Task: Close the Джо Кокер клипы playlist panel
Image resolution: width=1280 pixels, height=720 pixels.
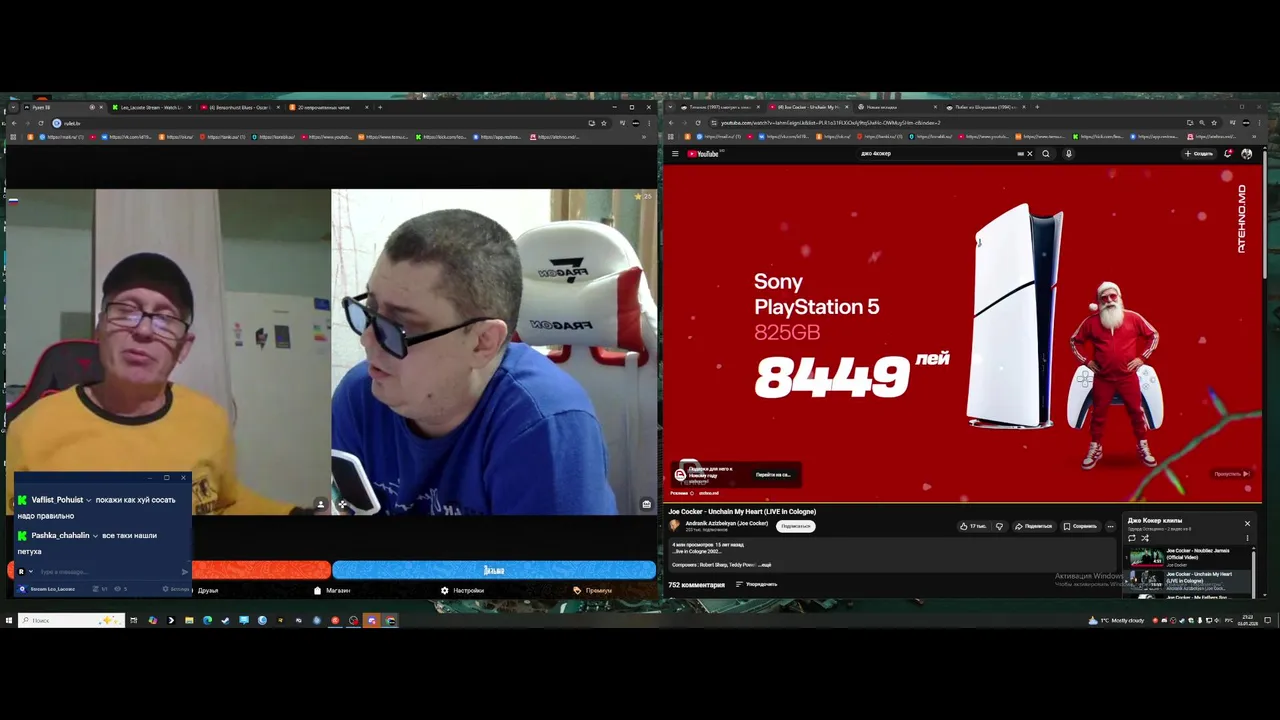Action: point(1247,523)
